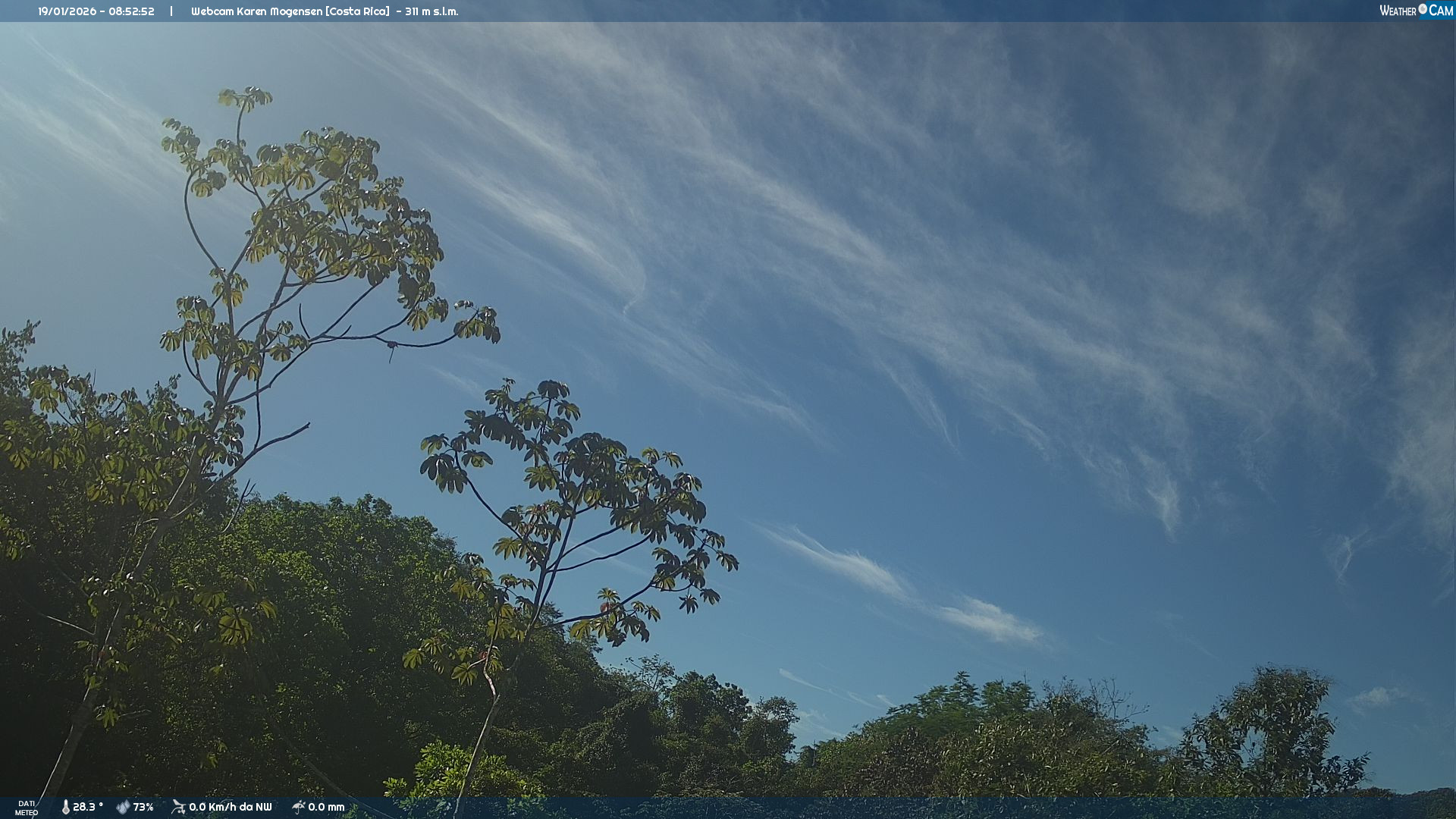1456x819 pixels.
Task: Click the 08:52:52 time stamp
Action: [131, 11]
